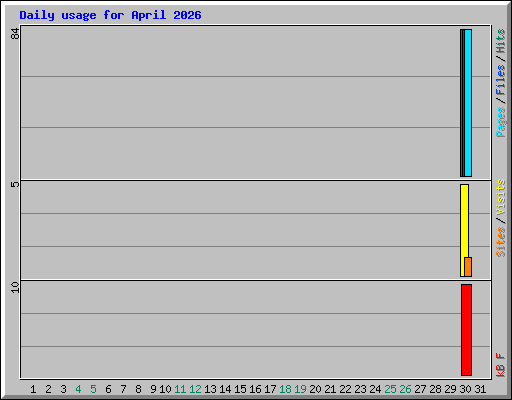The width and height of the screenshot is (512, 400).
Task: Click the day label '8' on the axis
Action: [x=138, y=389]
